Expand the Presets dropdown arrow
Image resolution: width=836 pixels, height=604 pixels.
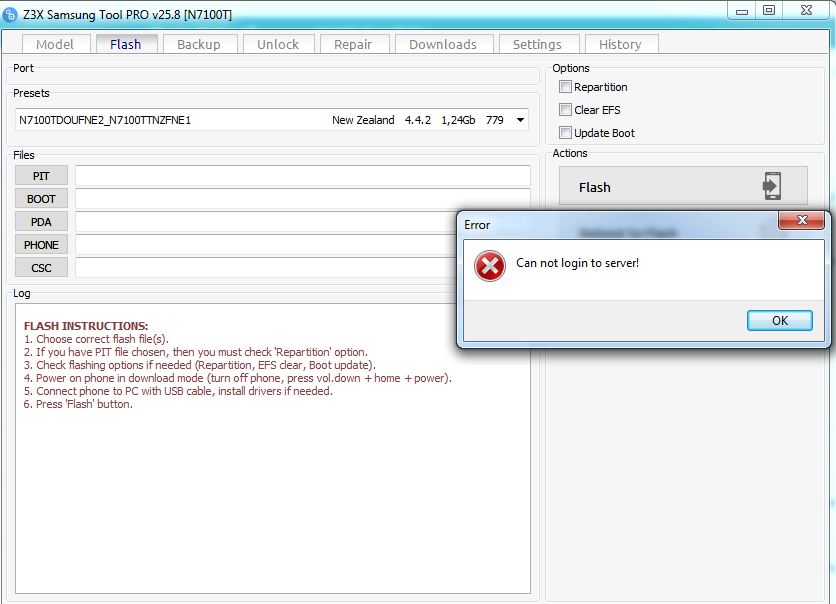520,120
